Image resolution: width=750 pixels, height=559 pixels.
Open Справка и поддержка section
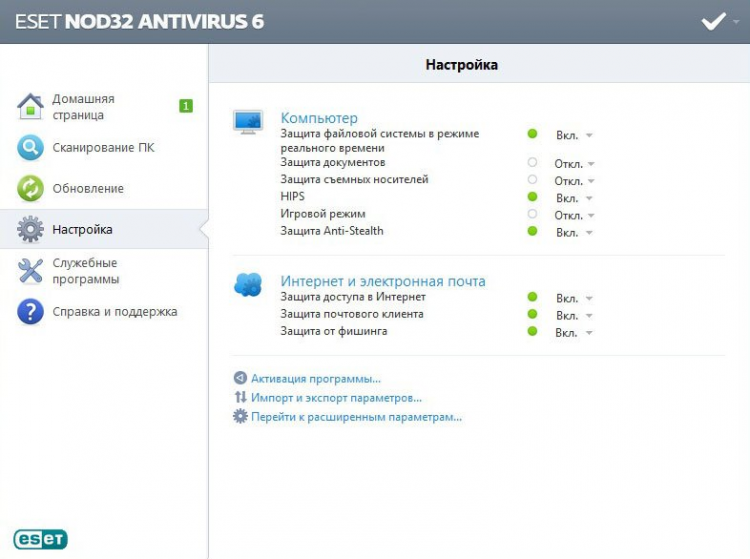(x=104, y=312)
